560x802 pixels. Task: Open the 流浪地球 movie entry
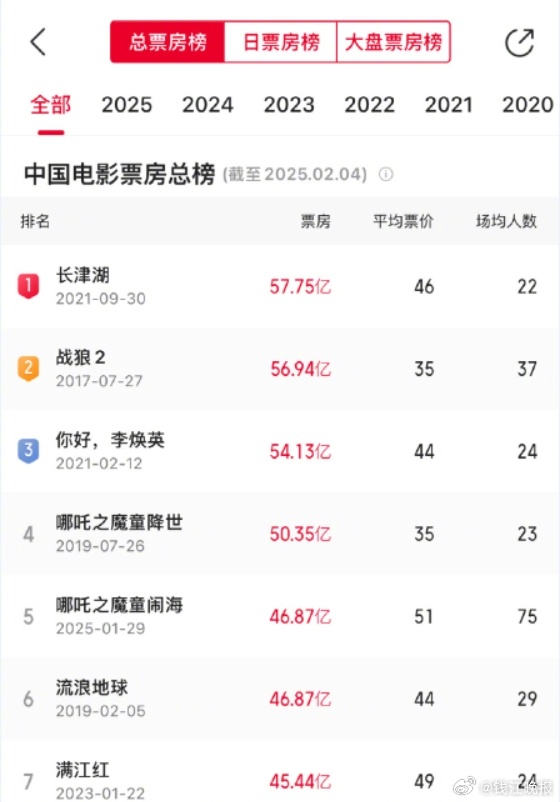280,699
